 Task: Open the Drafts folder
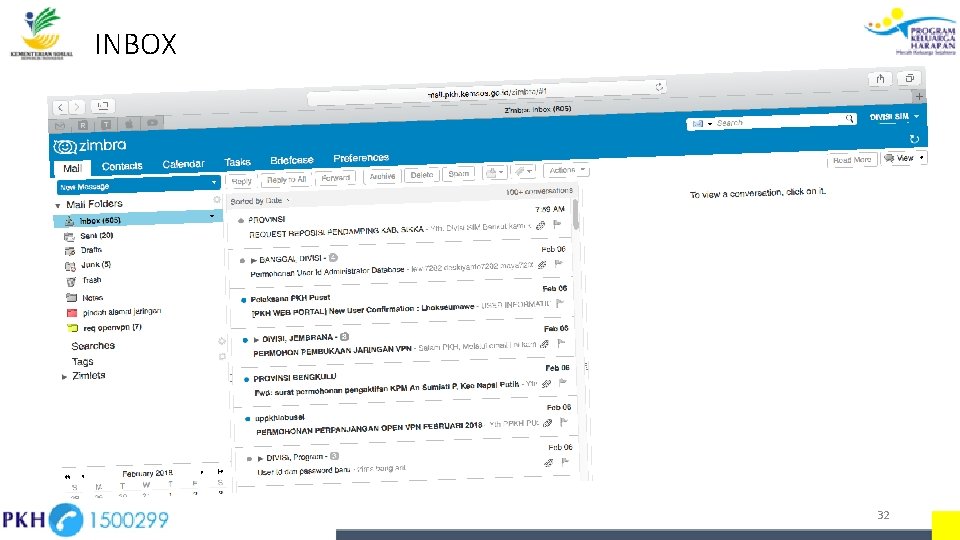91,250
